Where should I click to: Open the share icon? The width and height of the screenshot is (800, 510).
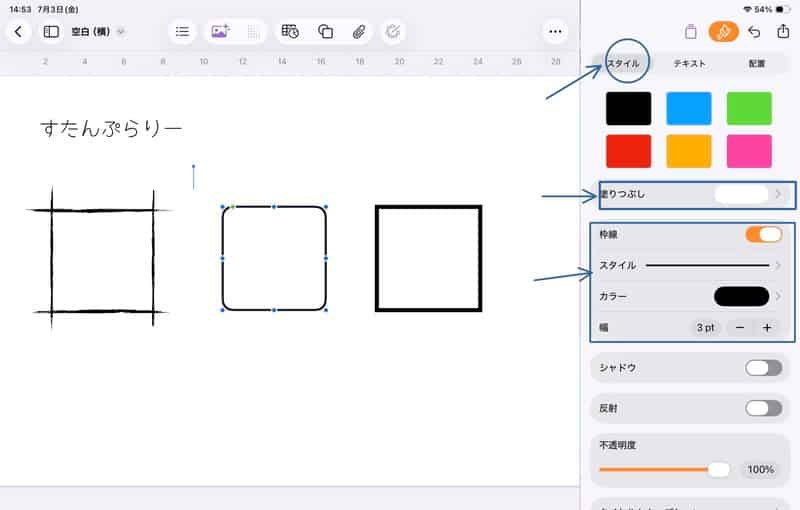click(x=783, y=31)
